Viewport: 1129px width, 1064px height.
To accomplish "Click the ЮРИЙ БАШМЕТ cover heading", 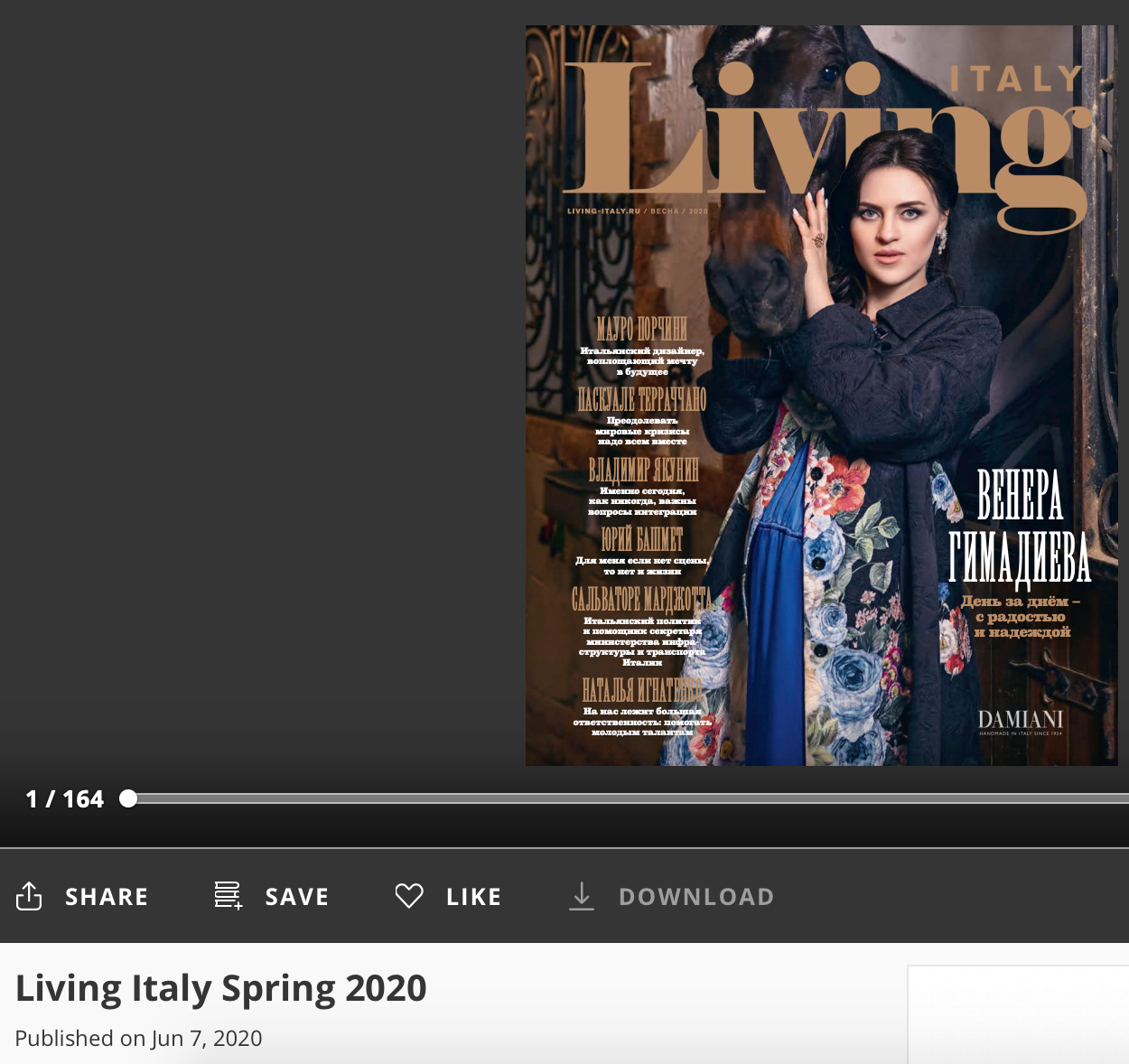I will coord(642,540).
